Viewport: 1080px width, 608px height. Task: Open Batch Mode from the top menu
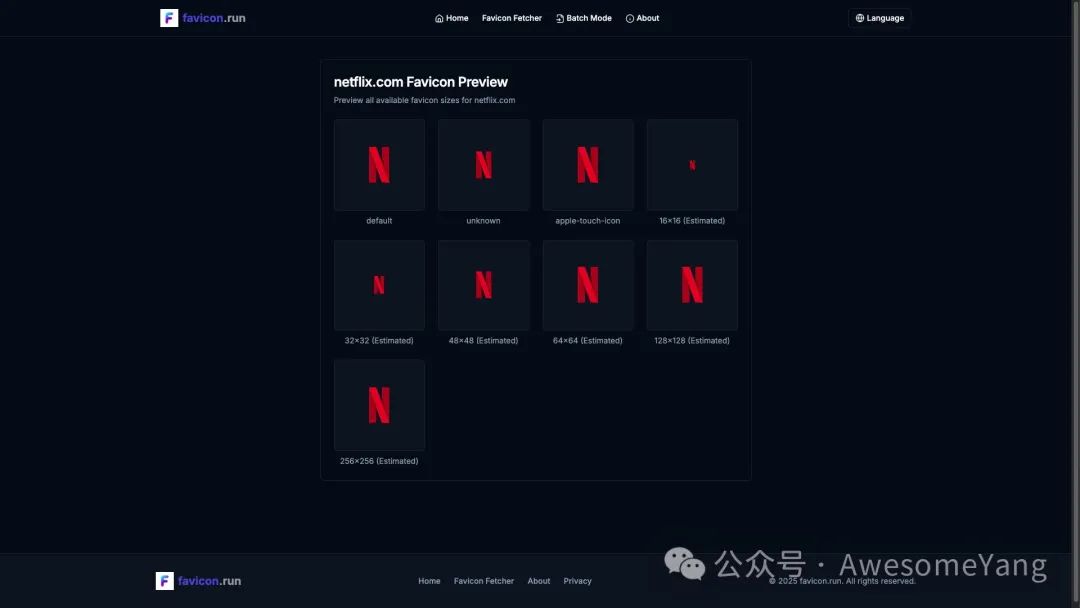click(x=583, y=18)
